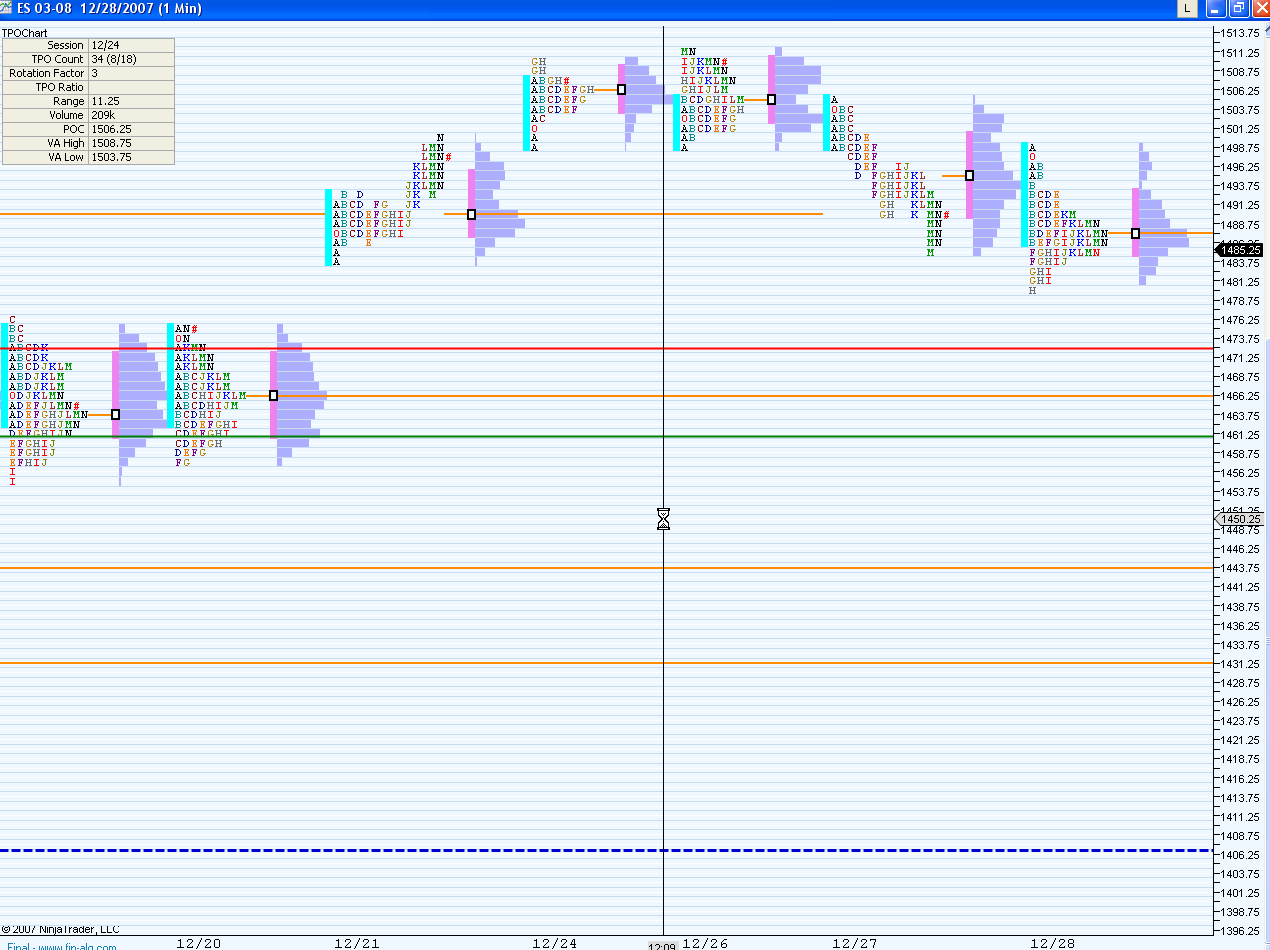This screenshot has height=950, width=1270.
Task: Click the 1513.75 price axis label
Action: point(1238,33)
